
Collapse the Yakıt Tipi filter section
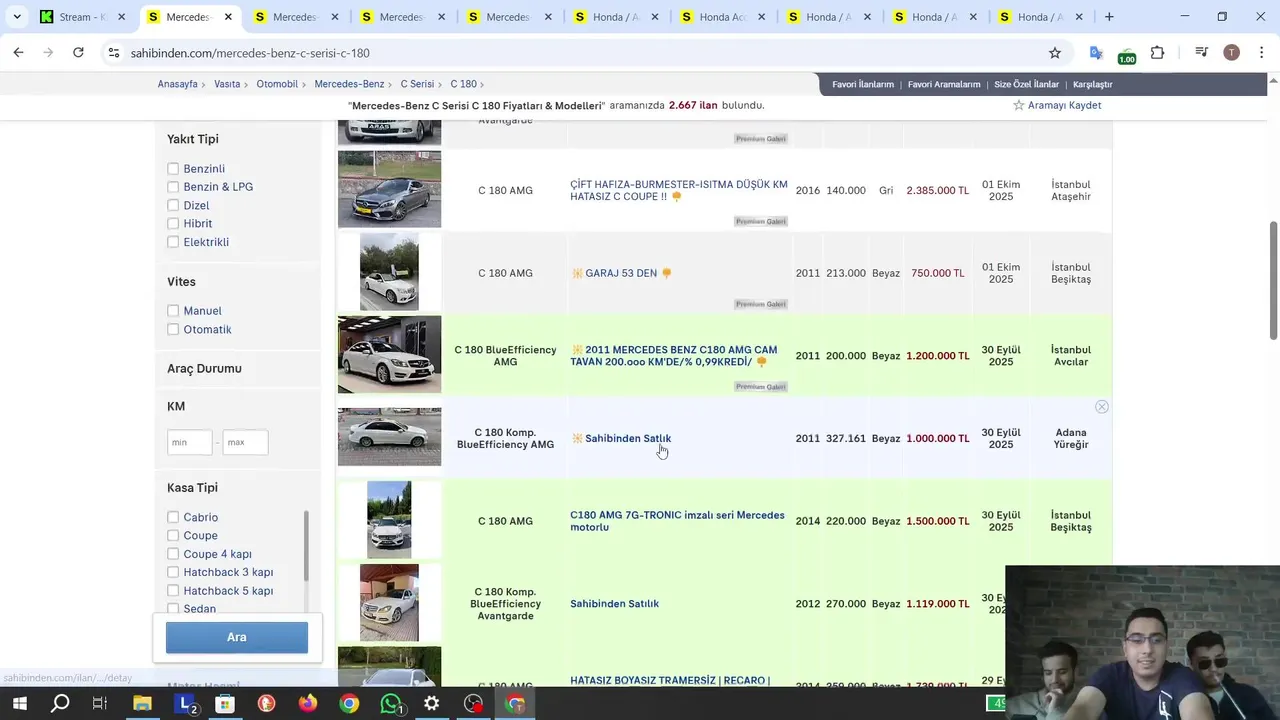pyautogui.click(x=192, y=139)
